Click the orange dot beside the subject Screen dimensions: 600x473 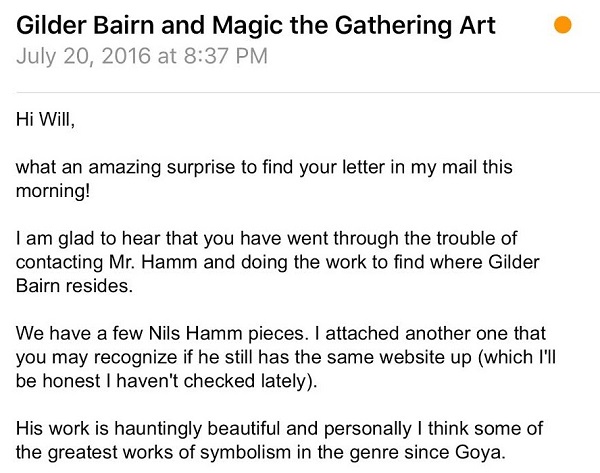click(562, 24)
